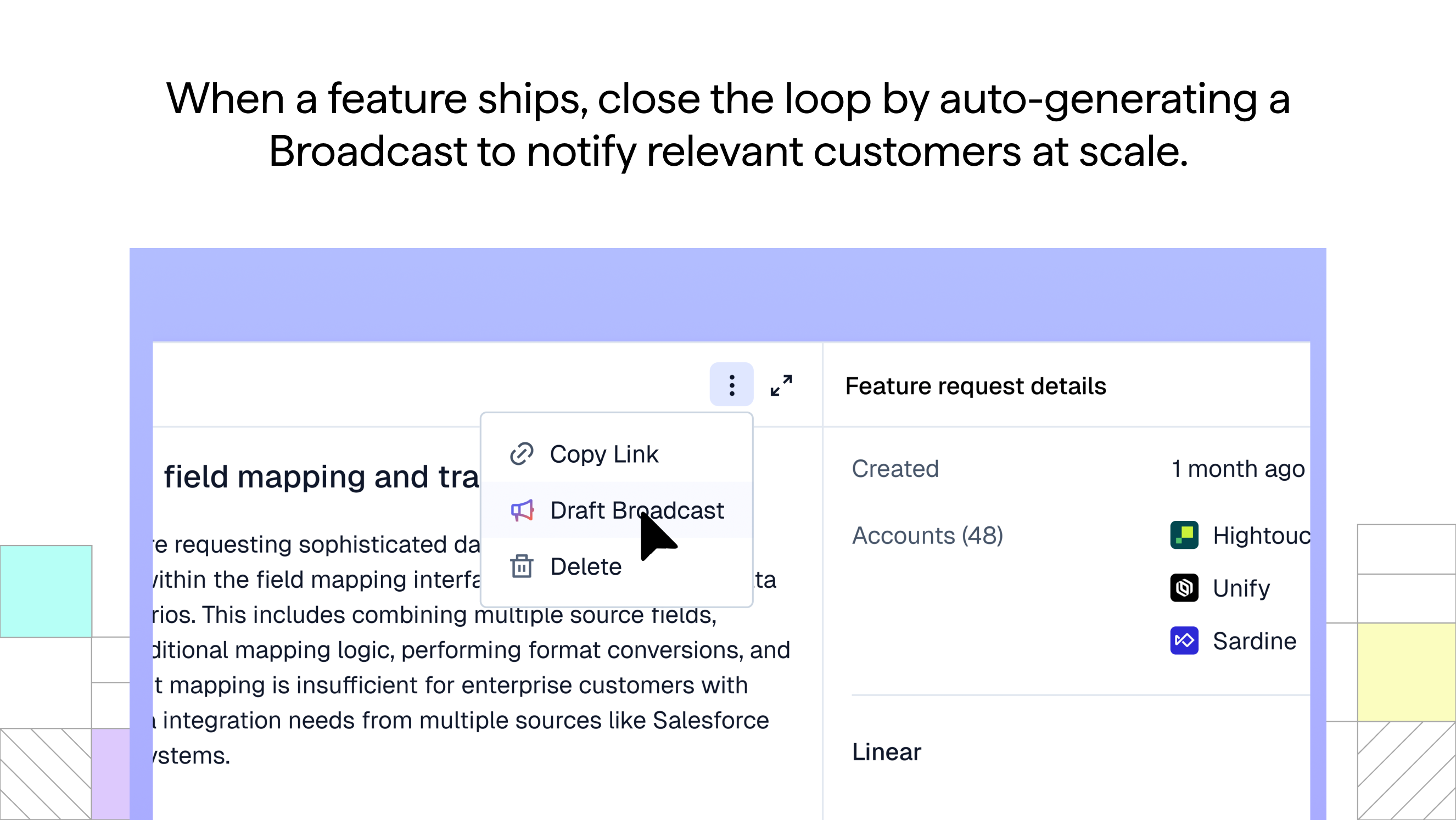
Task: Select the Hightouch account logo
Action: point(1185,535)
